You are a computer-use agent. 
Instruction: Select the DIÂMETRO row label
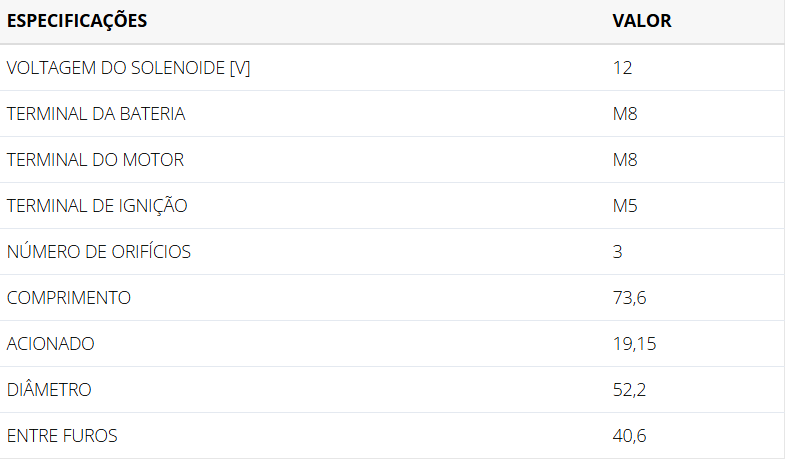click(x=49, y=390)
